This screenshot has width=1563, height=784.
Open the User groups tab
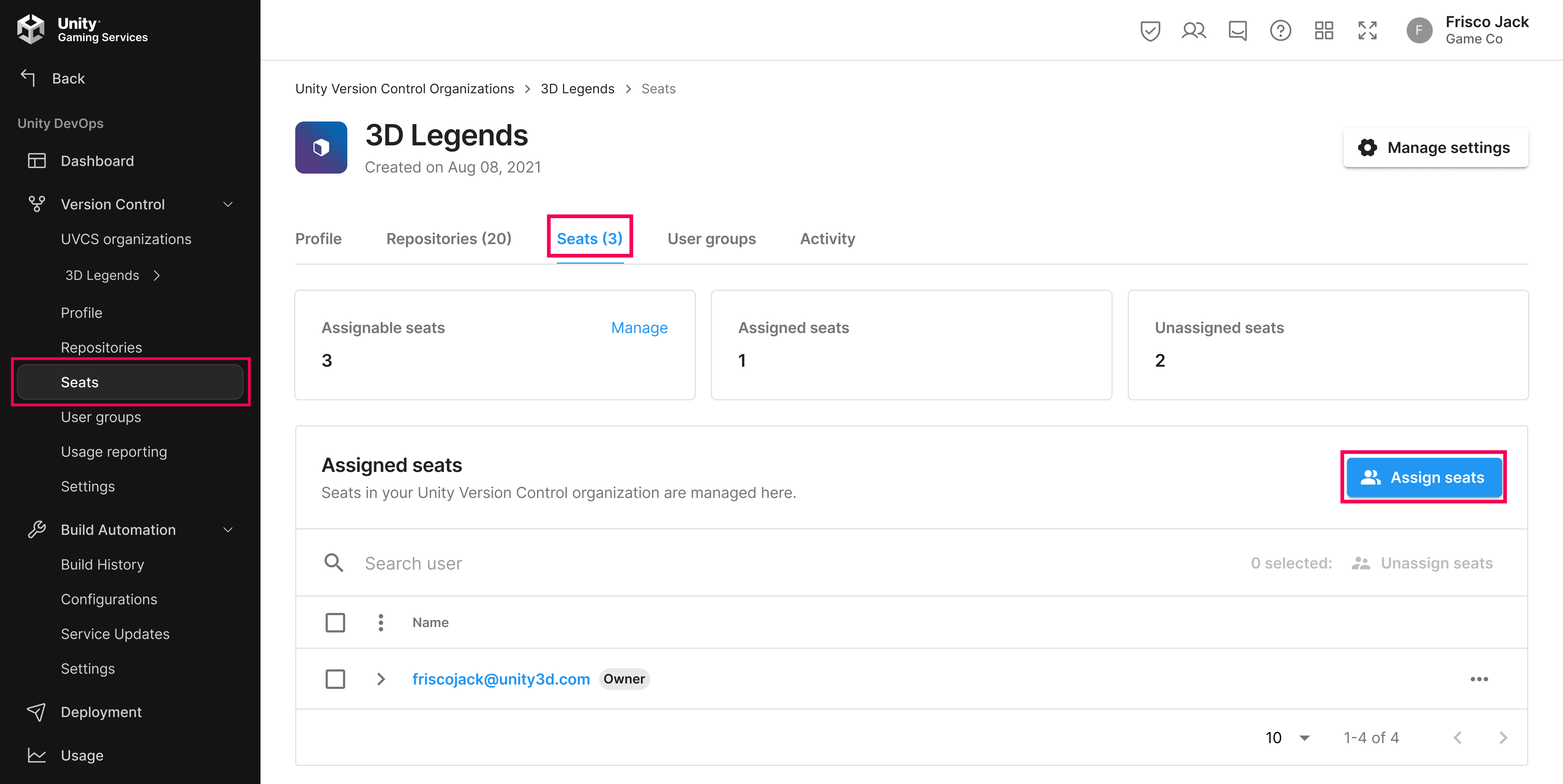(711, 239)
